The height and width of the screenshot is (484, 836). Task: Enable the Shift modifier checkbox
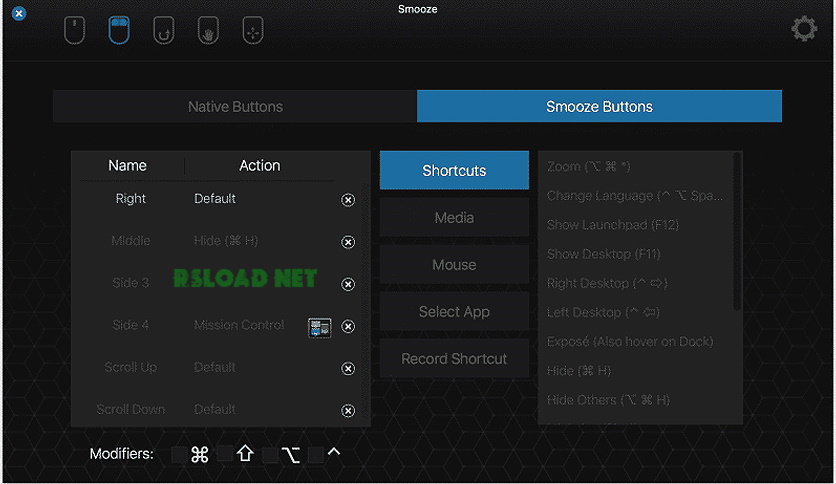224,454
